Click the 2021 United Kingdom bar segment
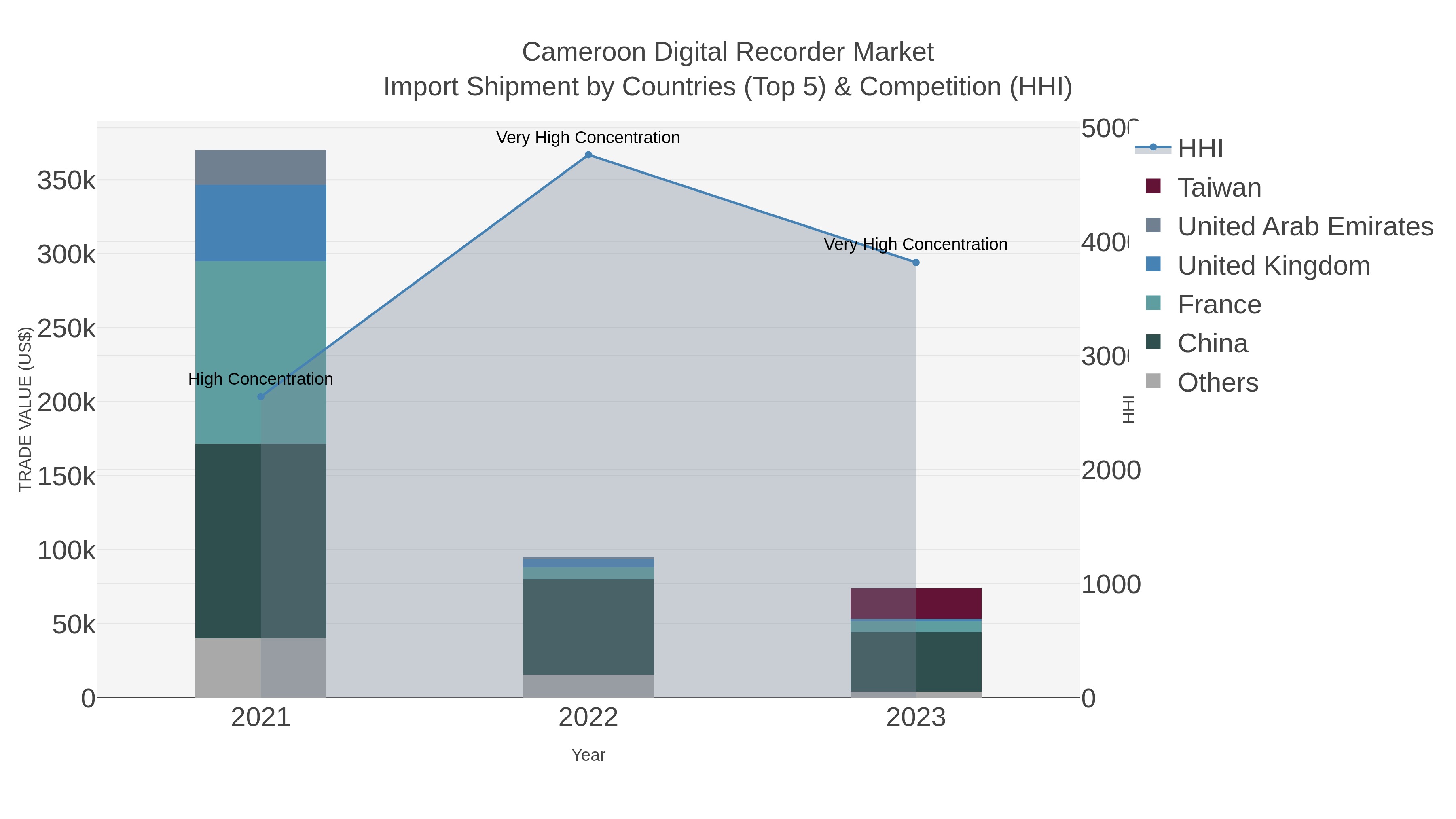1456x819 pixels. pyautogui.click(x=260, y=223)
